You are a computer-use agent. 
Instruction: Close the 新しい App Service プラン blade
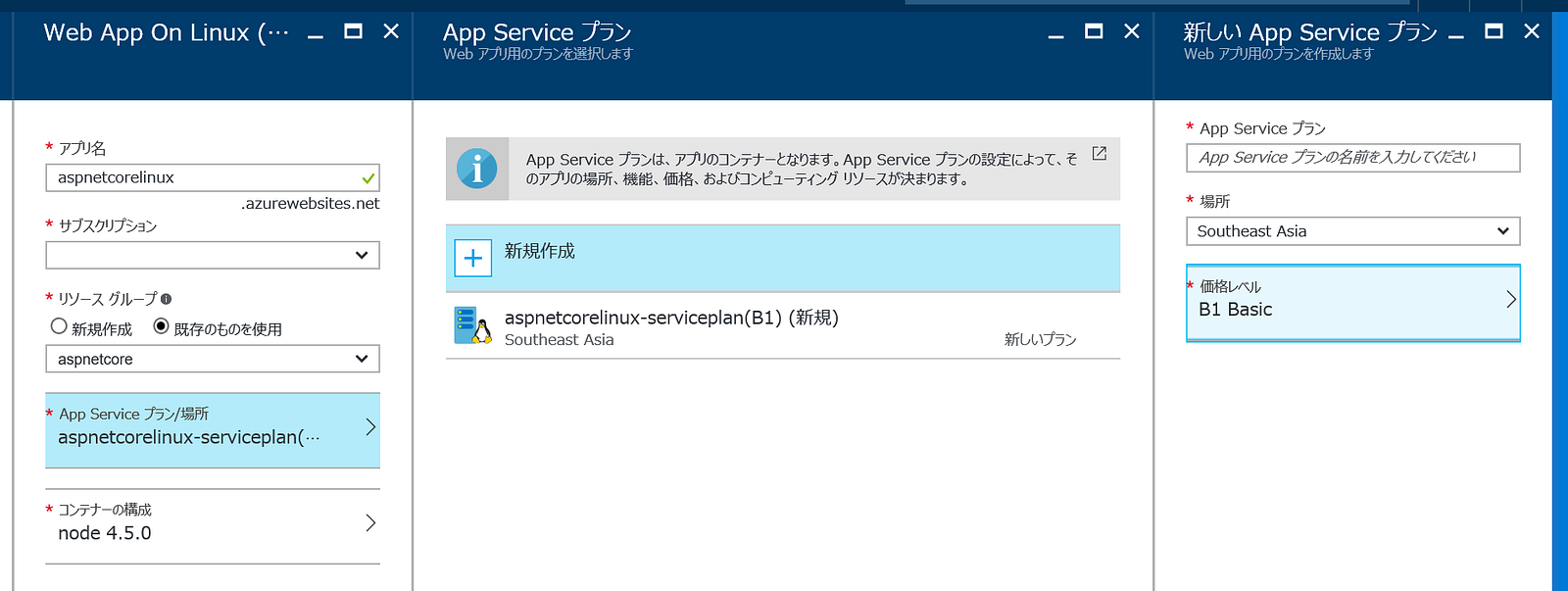click(1532, 31)
